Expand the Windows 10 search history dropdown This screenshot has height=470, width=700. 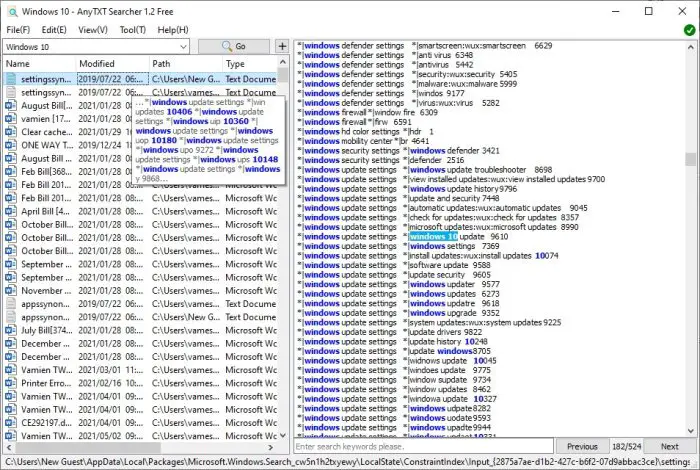(183, 47)
